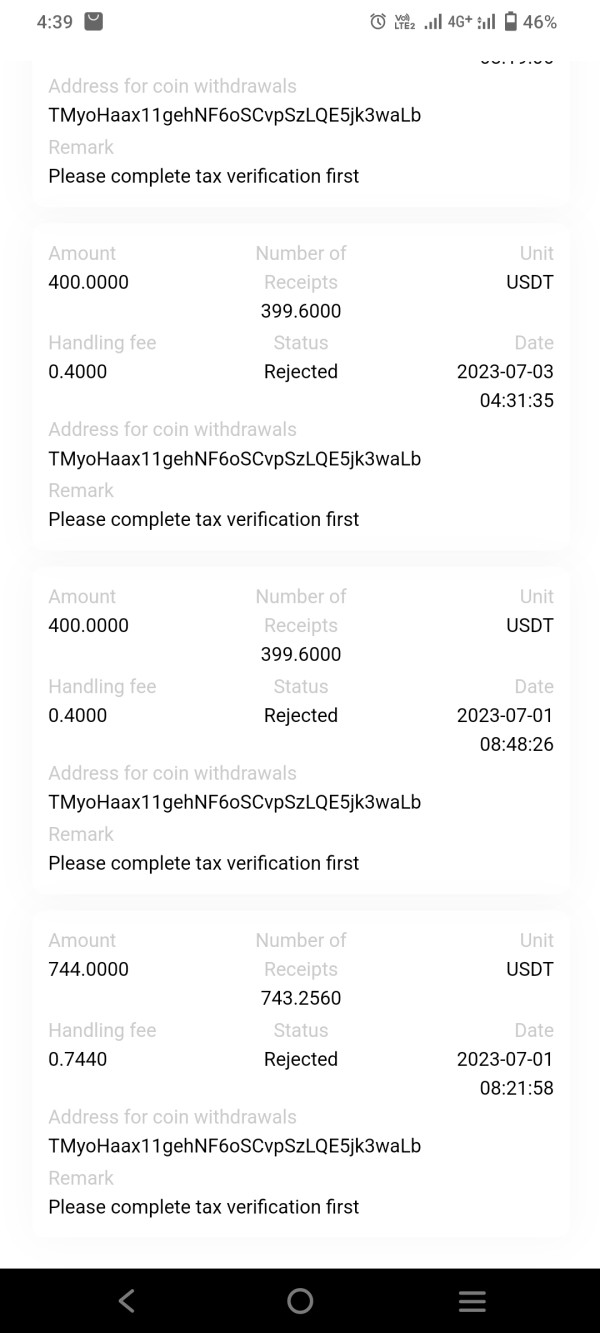
Task: Tap the 2023-07-03 withdrawal date
Action: (x=505, y=372)
